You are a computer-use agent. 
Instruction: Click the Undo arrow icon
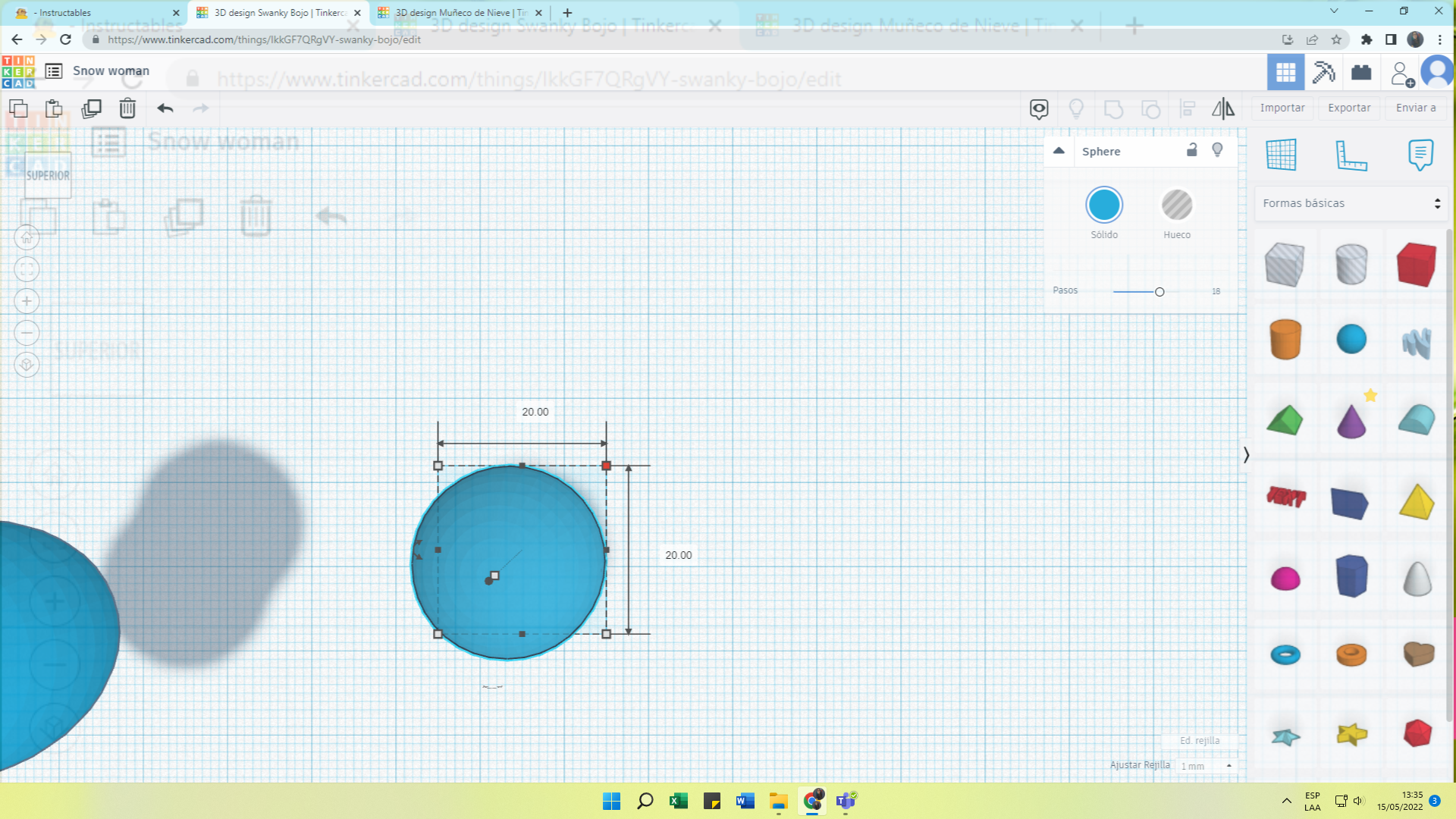165,108
